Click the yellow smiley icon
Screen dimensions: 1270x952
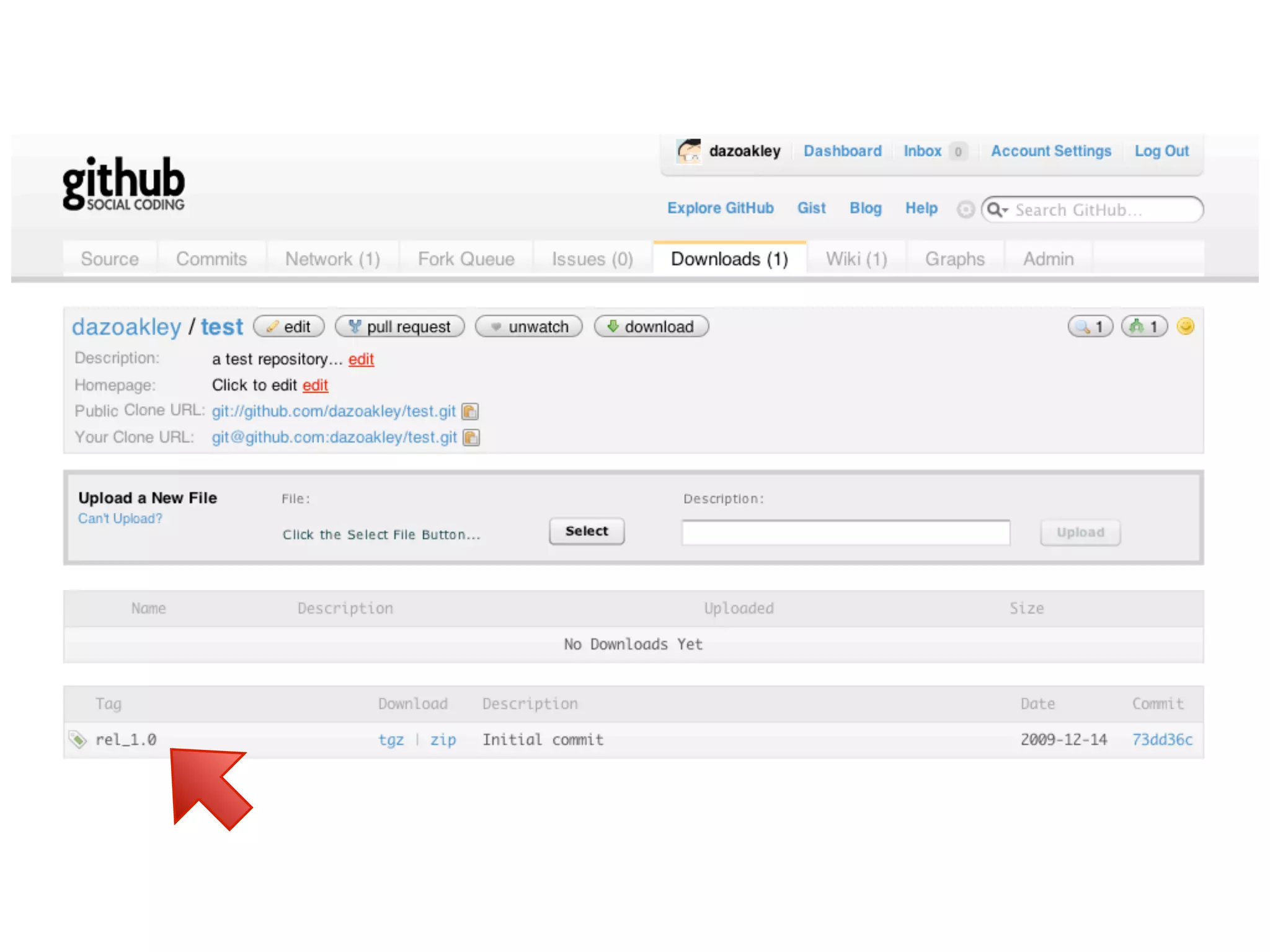point(1185,326)
